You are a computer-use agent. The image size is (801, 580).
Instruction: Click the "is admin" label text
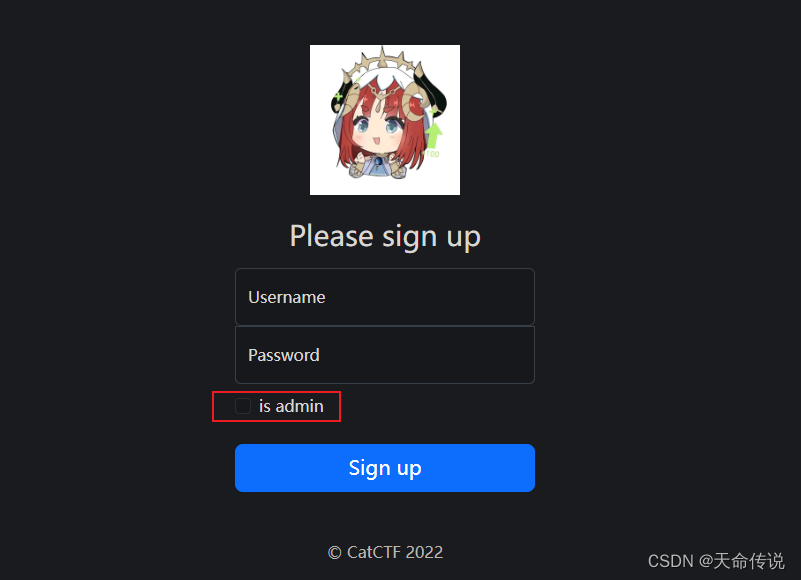(291, 406)
